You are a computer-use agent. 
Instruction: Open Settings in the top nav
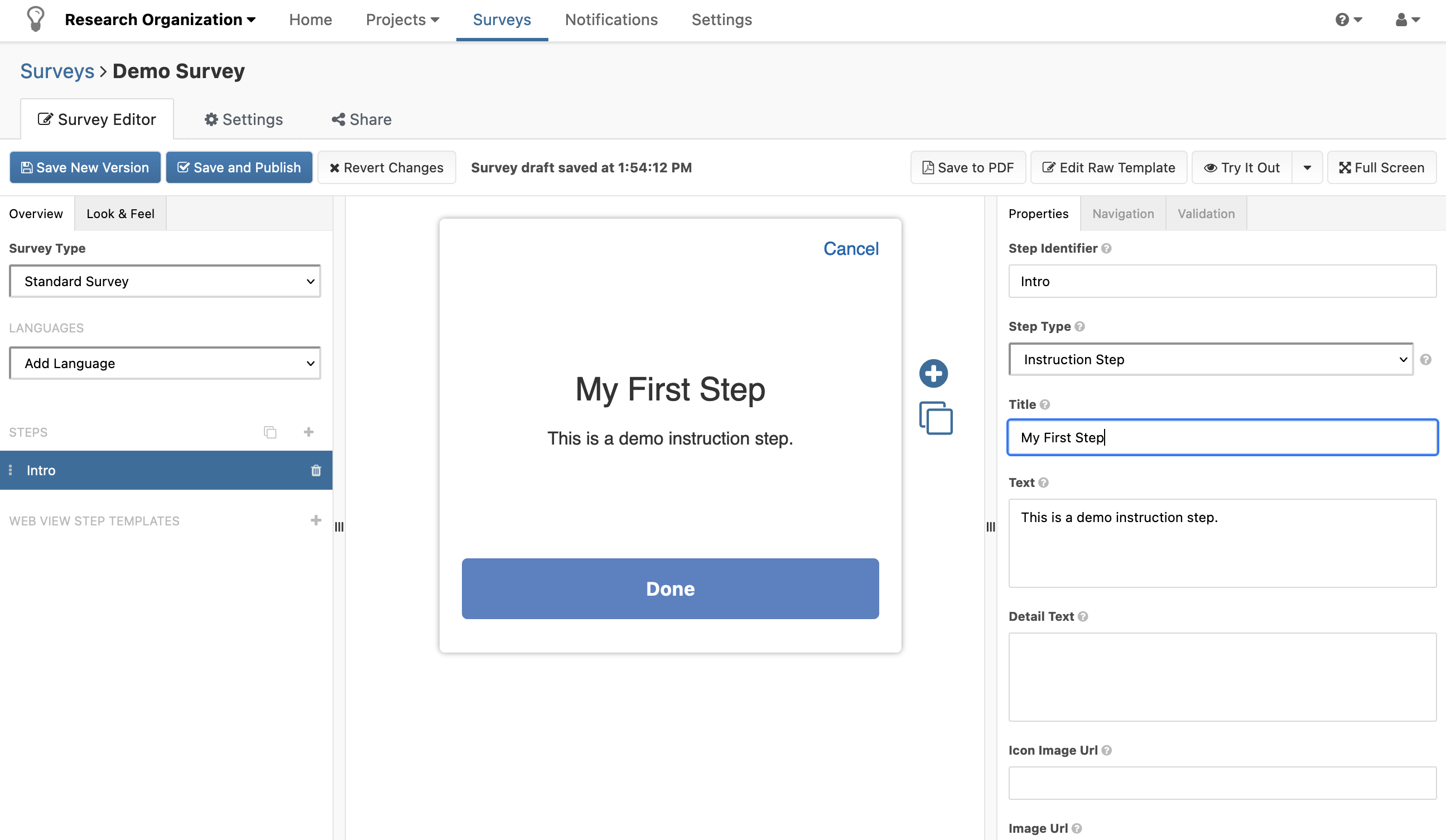click(721, 20)
